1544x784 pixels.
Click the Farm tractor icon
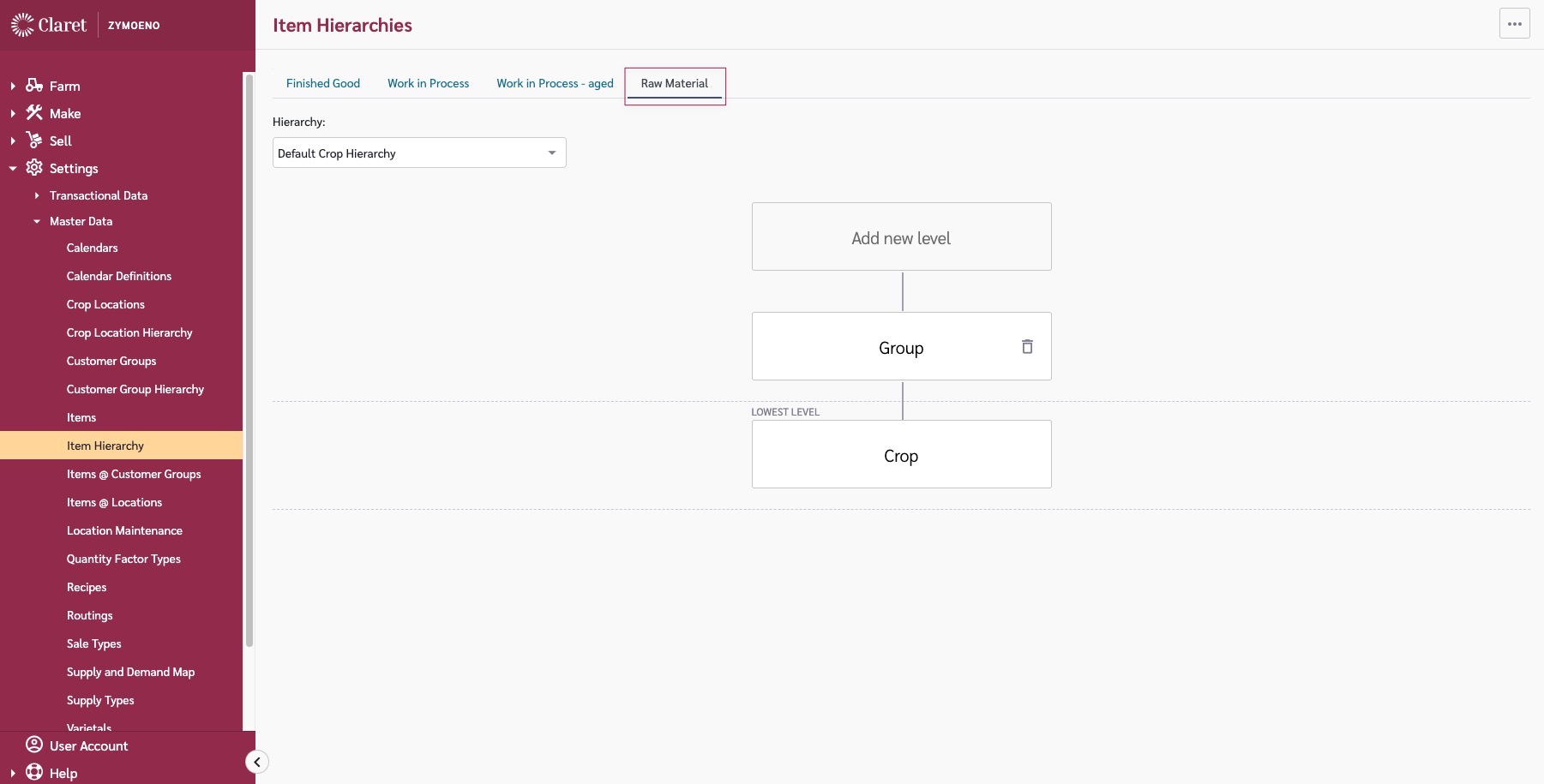(34, 85)
